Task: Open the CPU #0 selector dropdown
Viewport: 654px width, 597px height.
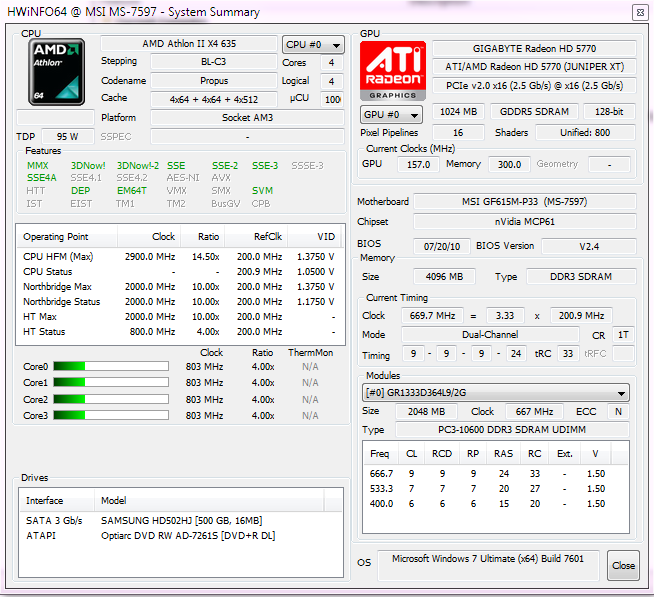Action: [313, 45]
